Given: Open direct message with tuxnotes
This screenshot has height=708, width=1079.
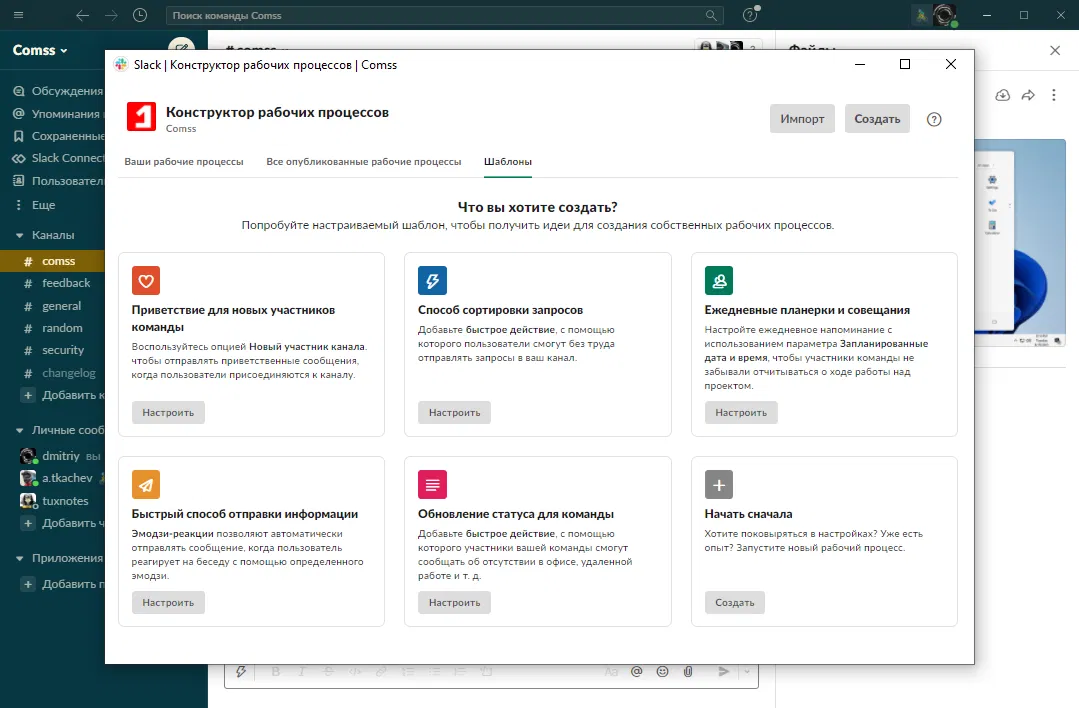Looking at the screenshot, I should pos(52,501).
